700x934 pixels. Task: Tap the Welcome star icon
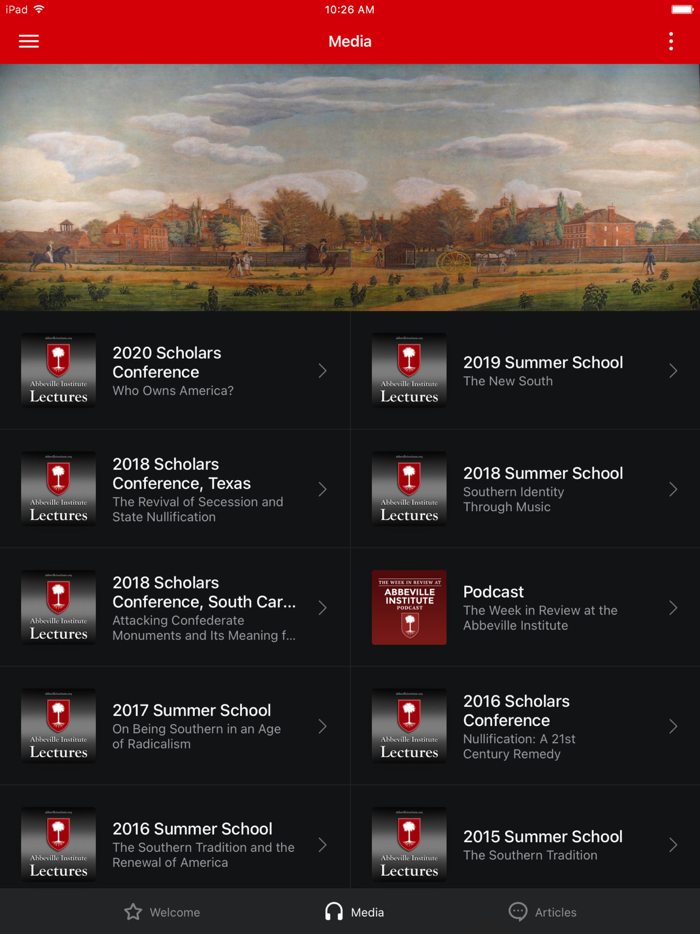[133, 912]
